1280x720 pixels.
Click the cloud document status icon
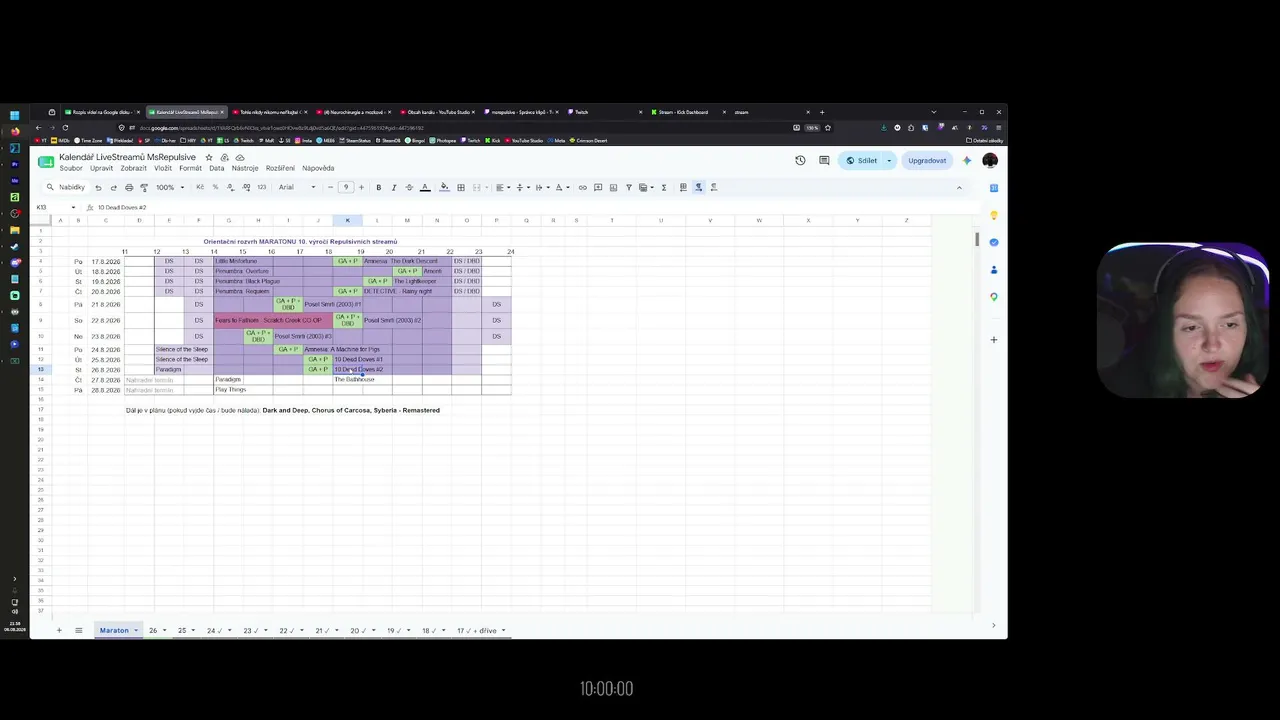(240, 157)
